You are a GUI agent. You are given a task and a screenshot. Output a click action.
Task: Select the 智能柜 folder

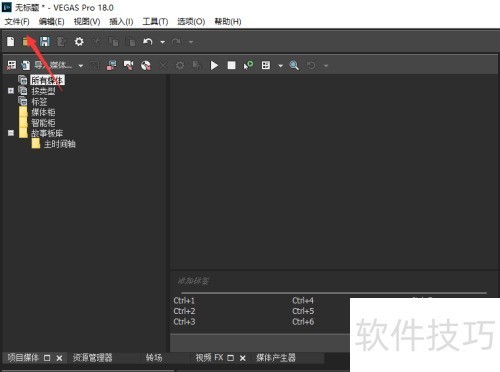43,123
